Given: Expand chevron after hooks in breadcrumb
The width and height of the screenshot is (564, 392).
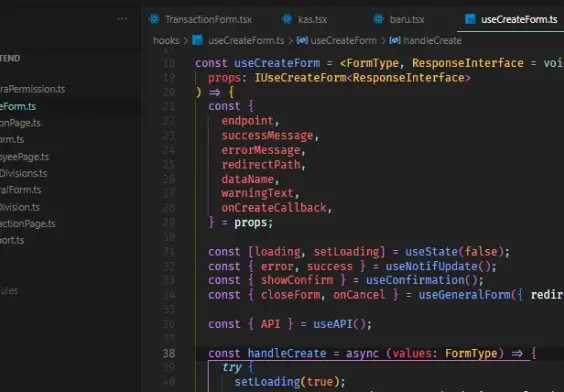Looking at the screenshot, I should (x=186, y=41).
